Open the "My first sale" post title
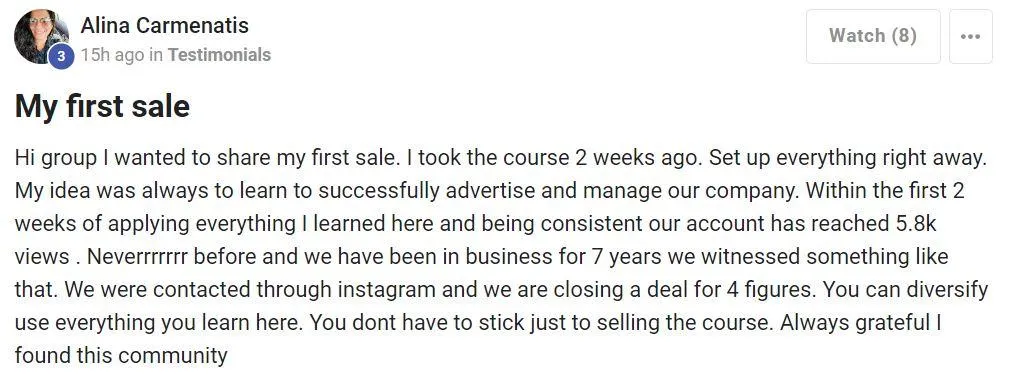The height and width of the screenshot is (374, 1009). [x=102, y=106]
